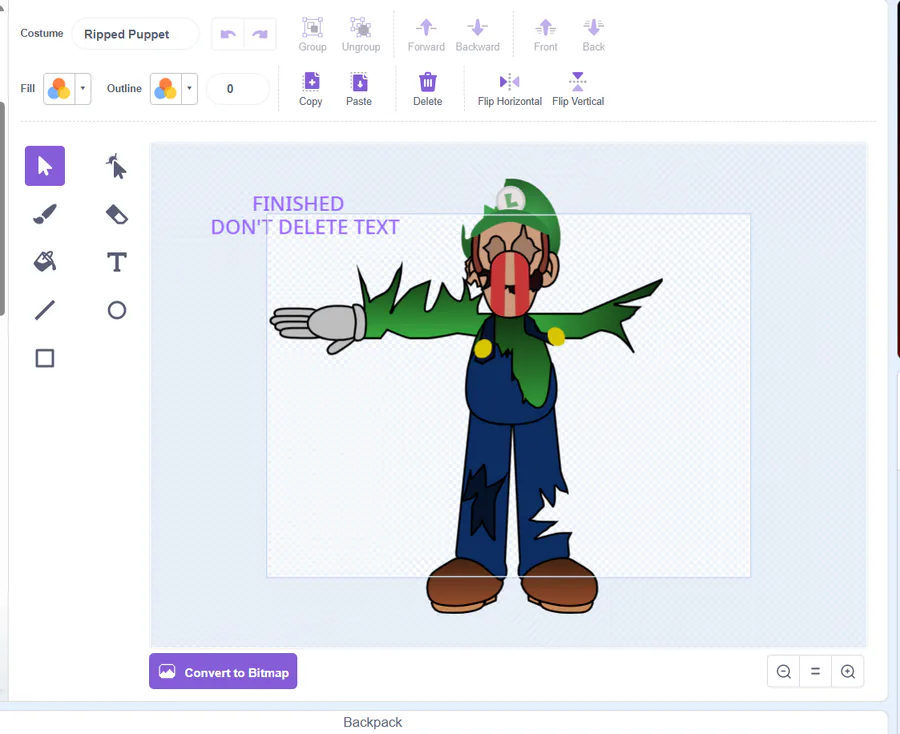Click the Fill color swatch
The height and width of the screenshot is (734, 900).
click(59, 88)
